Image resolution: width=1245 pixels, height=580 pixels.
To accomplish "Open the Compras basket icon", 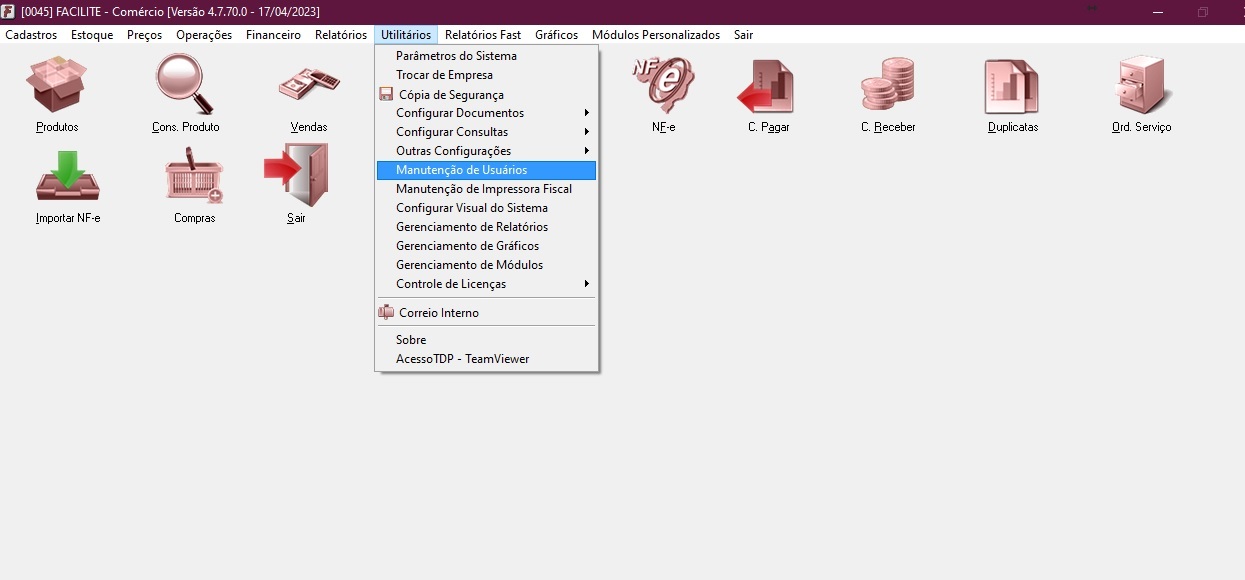I will [194, 175].
